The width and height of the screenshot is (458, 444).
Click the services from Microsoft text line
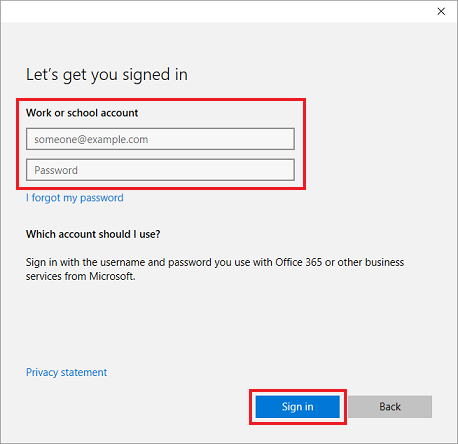[x=81, y=276]
